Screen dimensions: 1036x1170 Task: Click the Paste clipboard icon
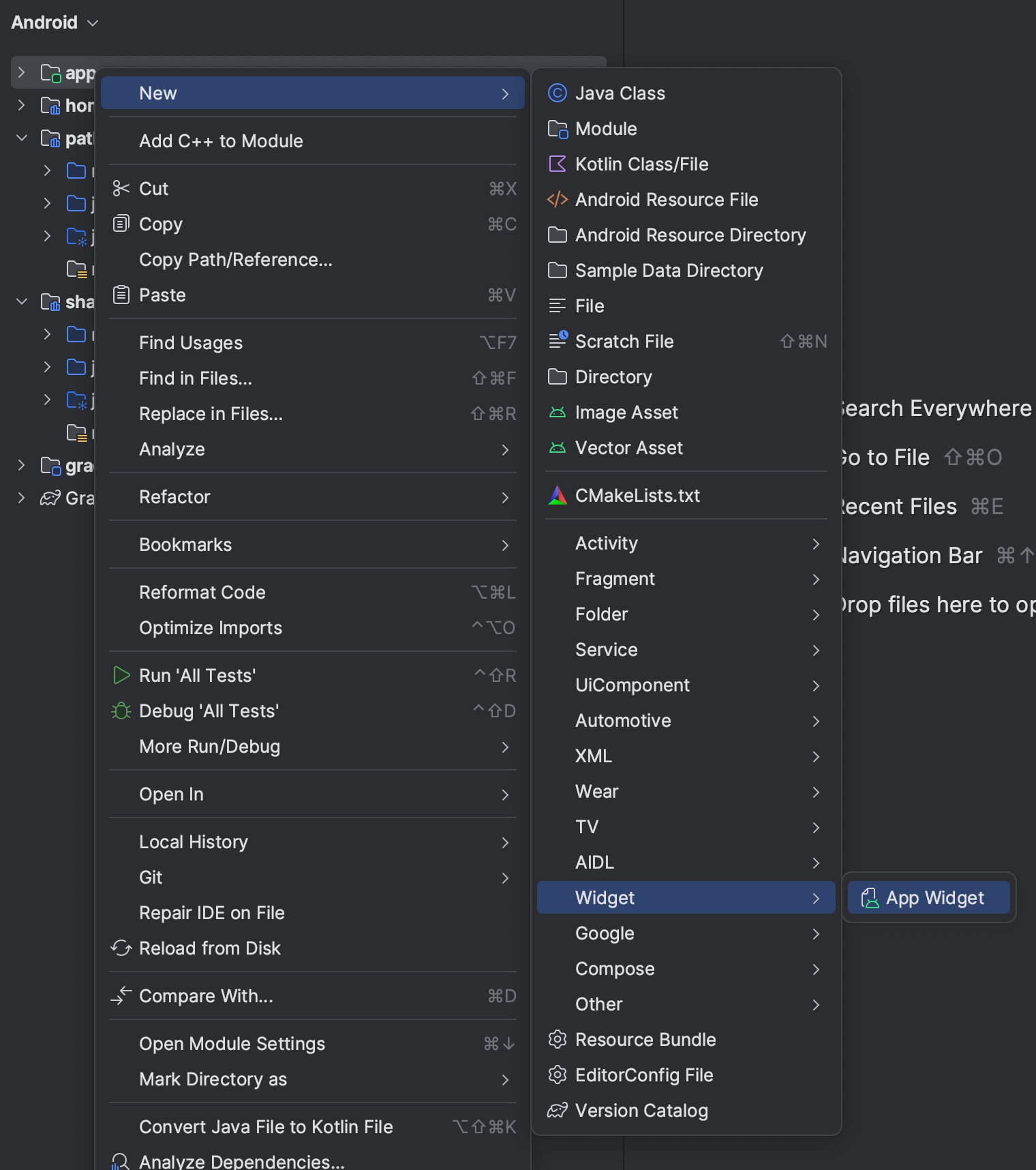point(121,295)
